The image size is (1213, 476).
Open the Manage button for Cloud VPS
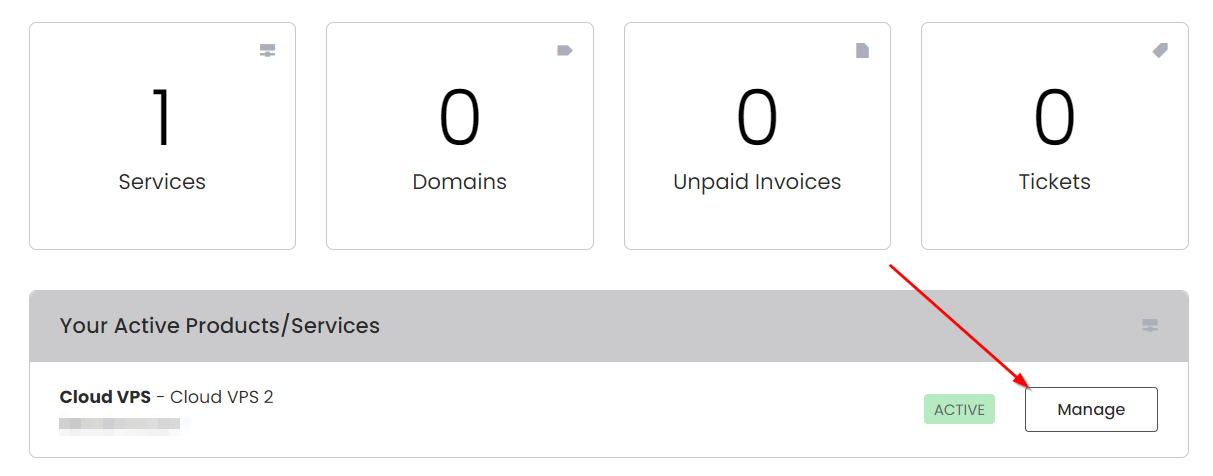1091,409
